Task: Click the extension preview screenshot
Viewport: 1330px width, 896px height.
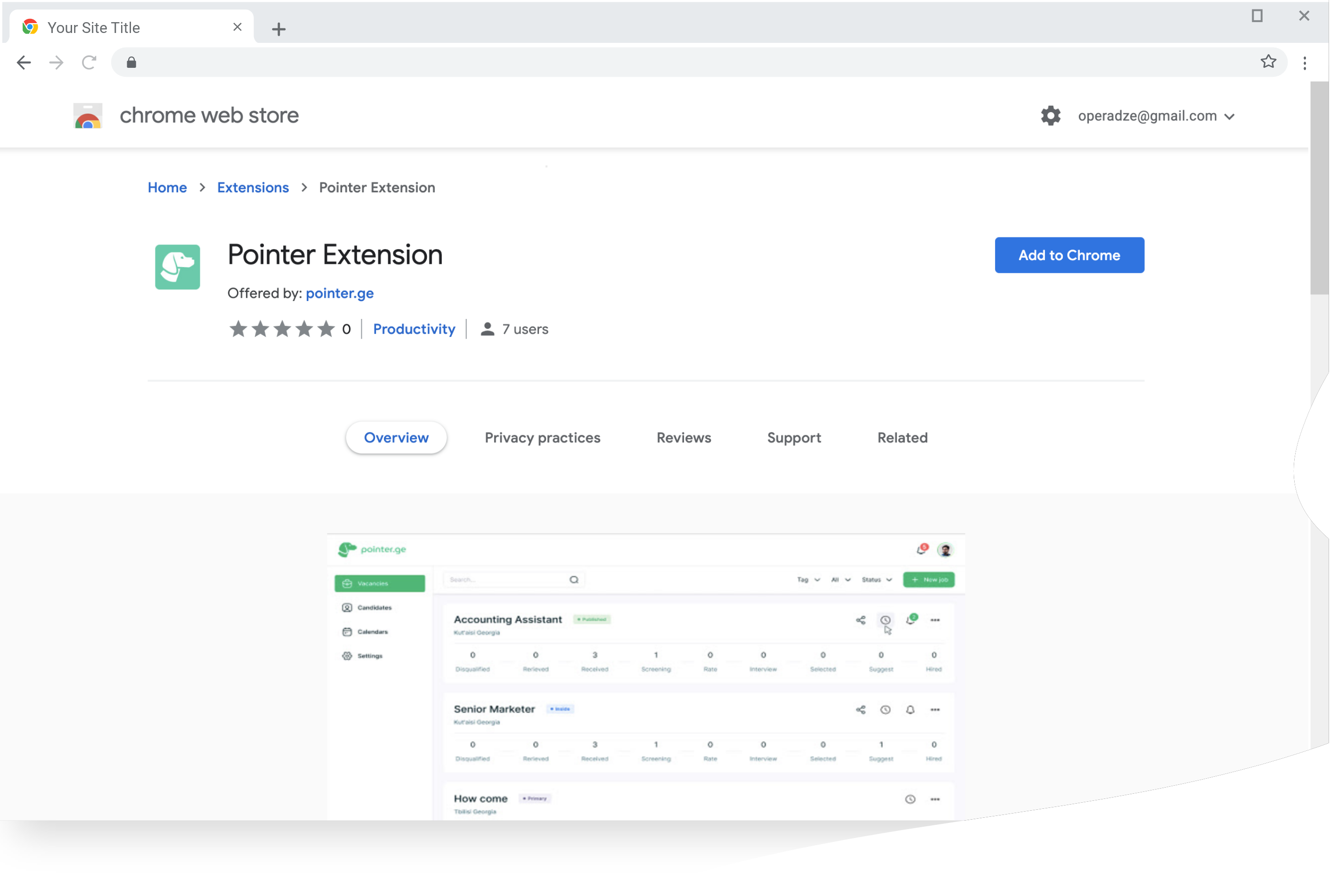Action: click(x=646, y=677)
